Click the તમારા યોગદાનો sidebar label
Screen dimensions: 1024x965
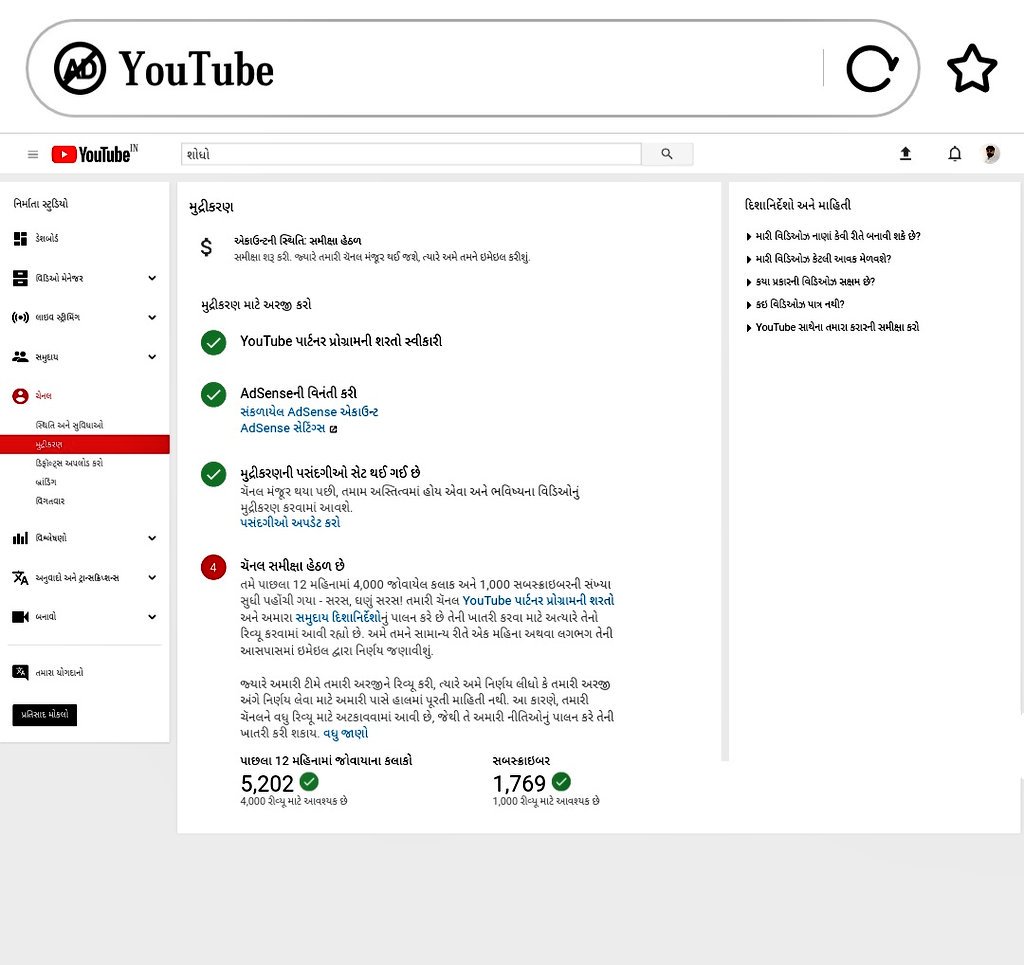point(59,672)
